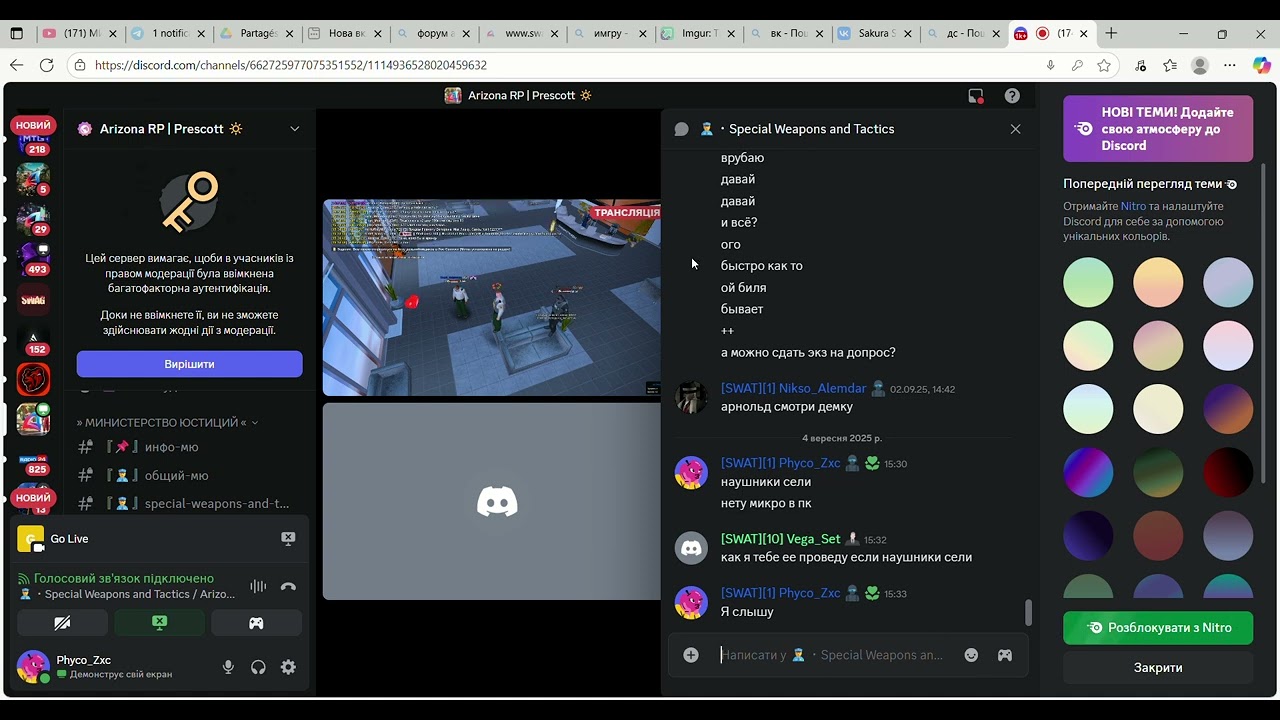1280x720 pixels.
Task: Expand Arizona RP | Prescott server menu
Action: [294, 129]
